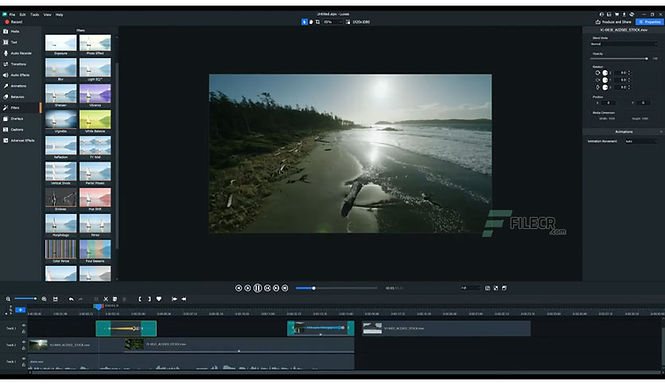This screenshot has height=385, width=665.
Task: Click the copy icon in timeline toolbar
Action: pos(115,299)
